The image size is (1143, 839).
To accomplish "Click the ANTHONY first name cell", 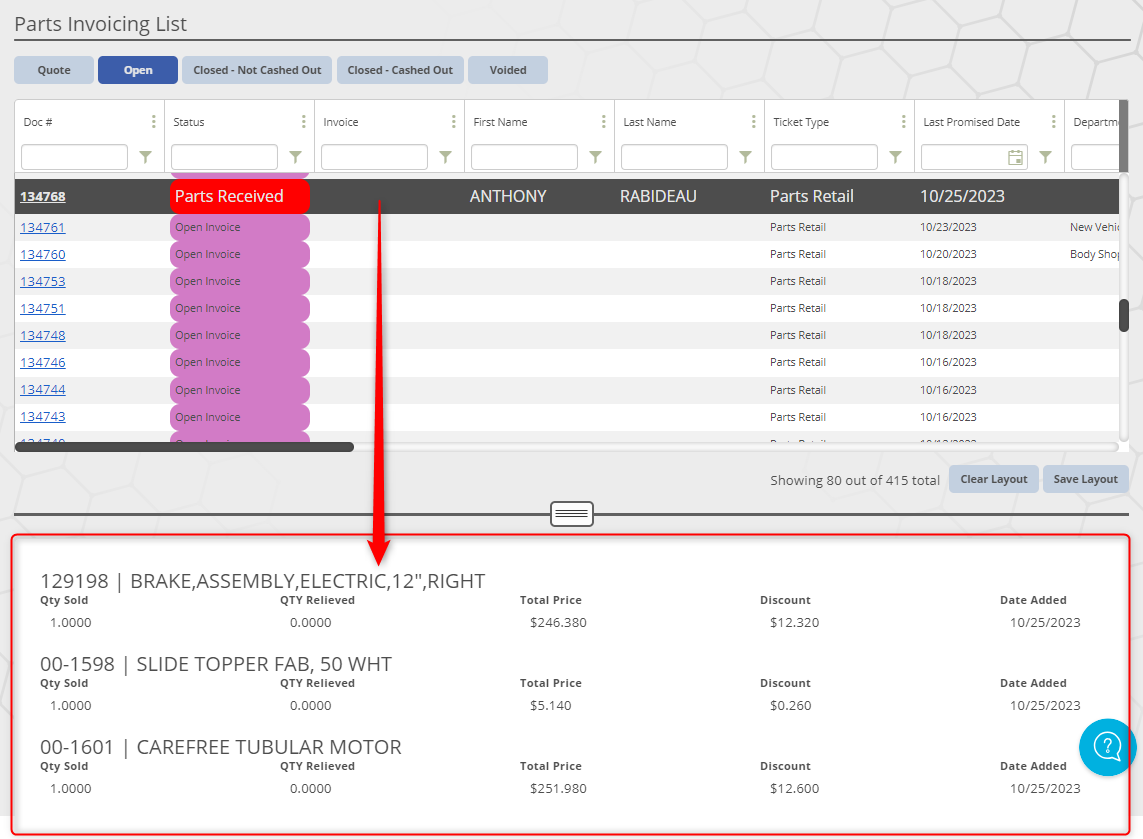I will [x=508, y=196].
